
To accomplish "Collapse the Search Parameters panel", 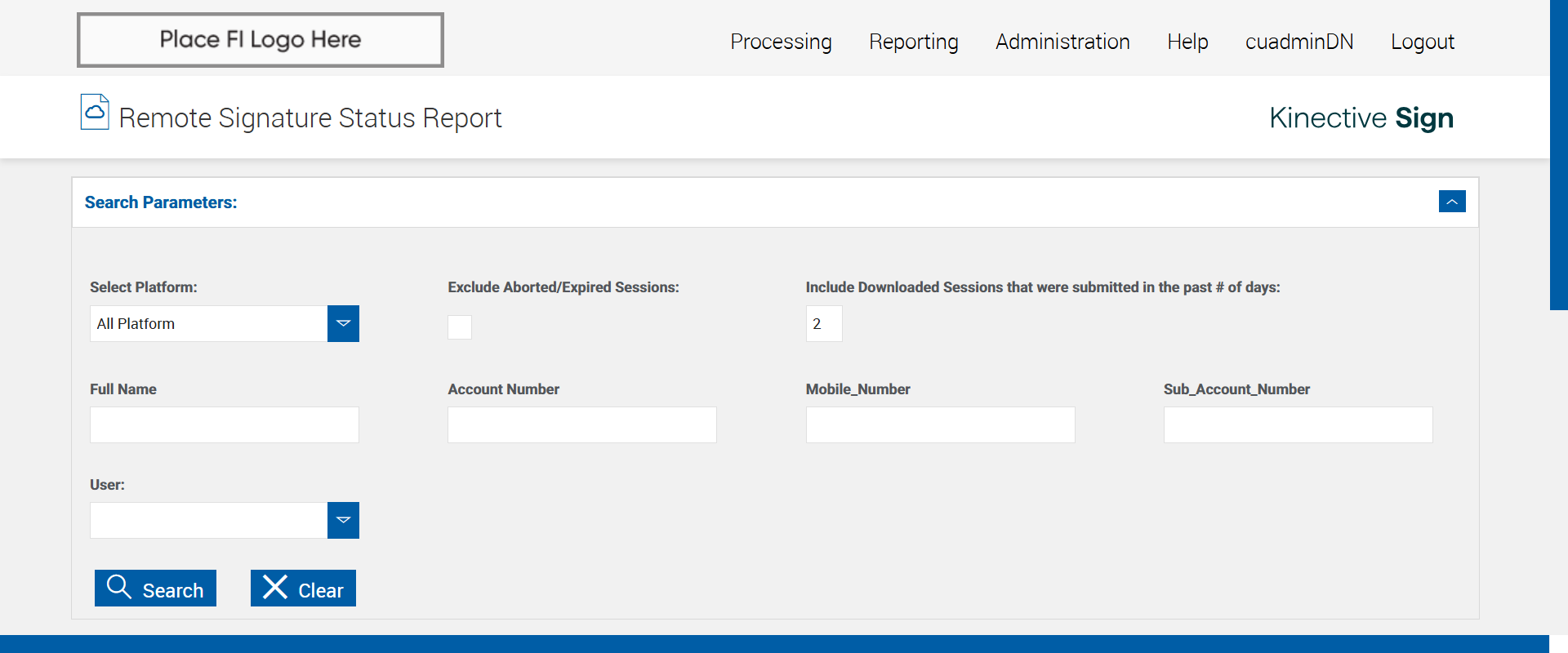I will (1452, 202).
